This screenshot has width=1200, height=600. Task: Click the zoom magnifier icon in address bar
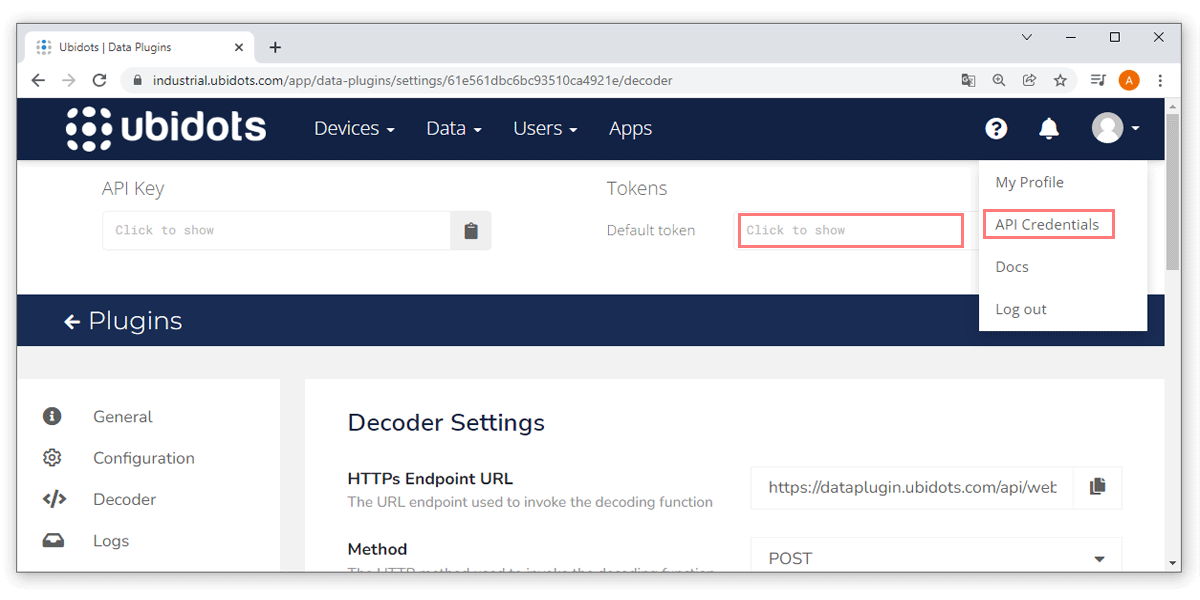[998, 80]
